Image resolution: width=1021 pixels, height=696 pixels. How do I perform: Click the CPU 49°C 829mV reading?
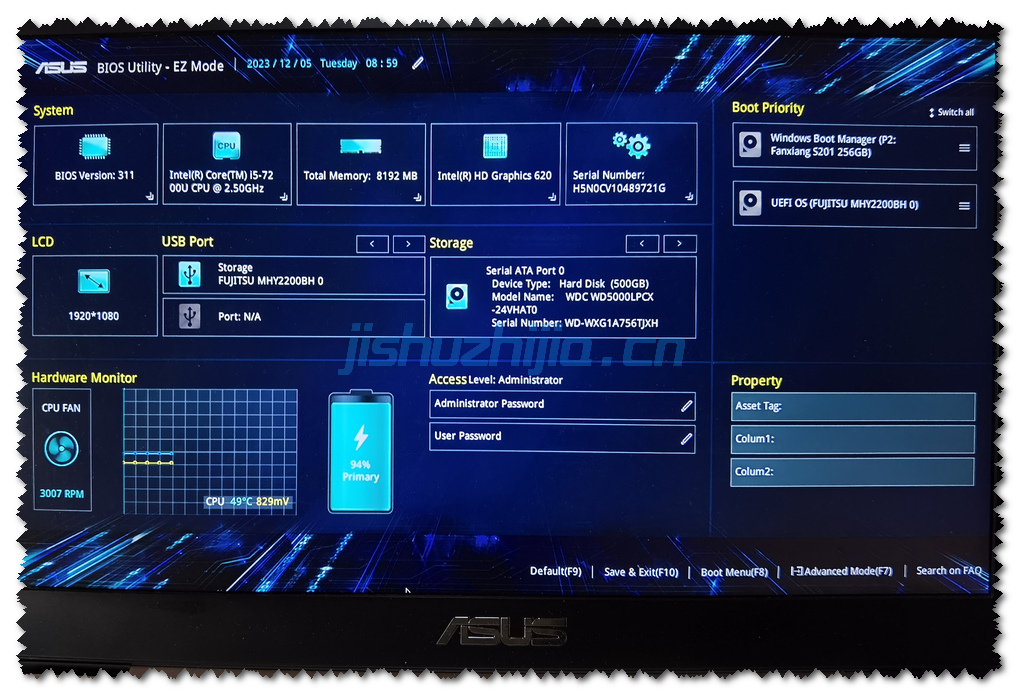point(247,501)
